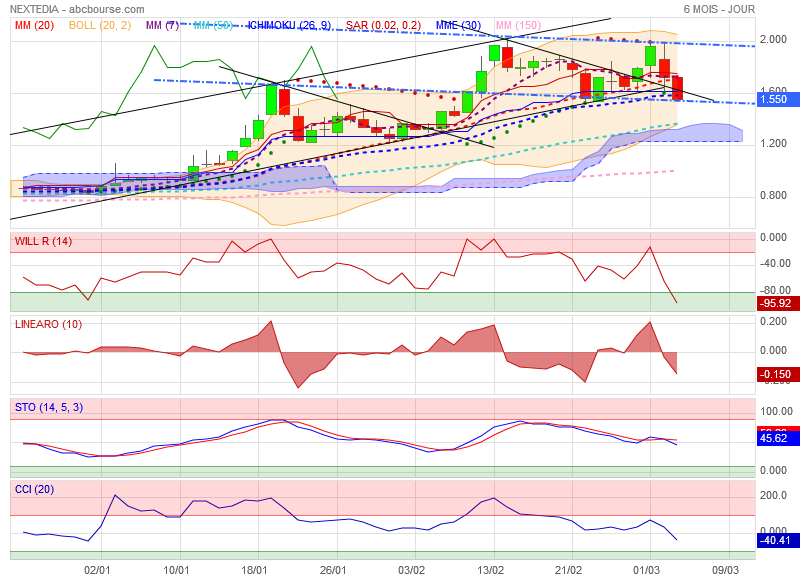This screenshot has height=580, width=800.
Task: Click the red -0.150 LINEARO value badge
Action: coord(778,374)
